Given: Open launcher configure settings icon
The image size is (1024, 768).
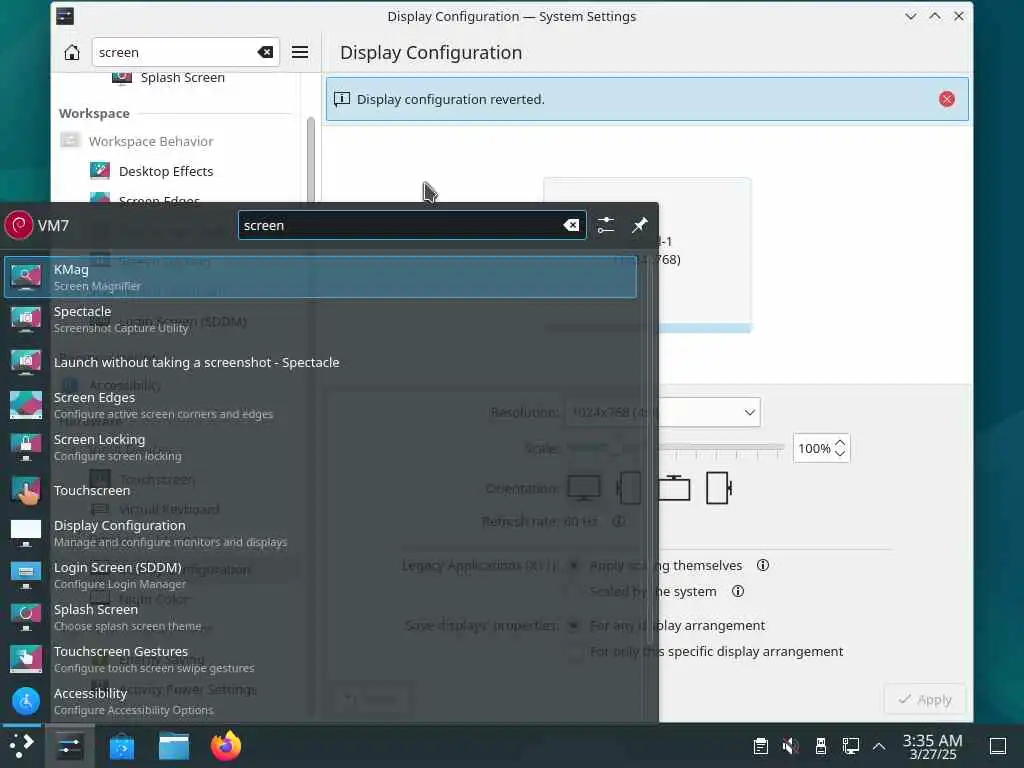Looking at the screenshot, I should click(605, 225).
